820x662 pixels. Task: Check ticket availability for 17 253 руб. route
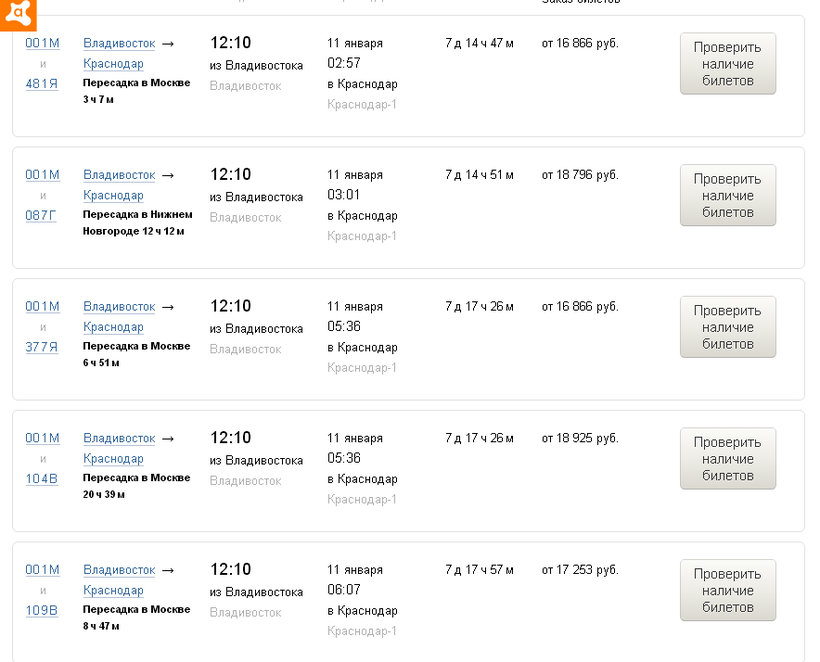[x=727, y=591]
